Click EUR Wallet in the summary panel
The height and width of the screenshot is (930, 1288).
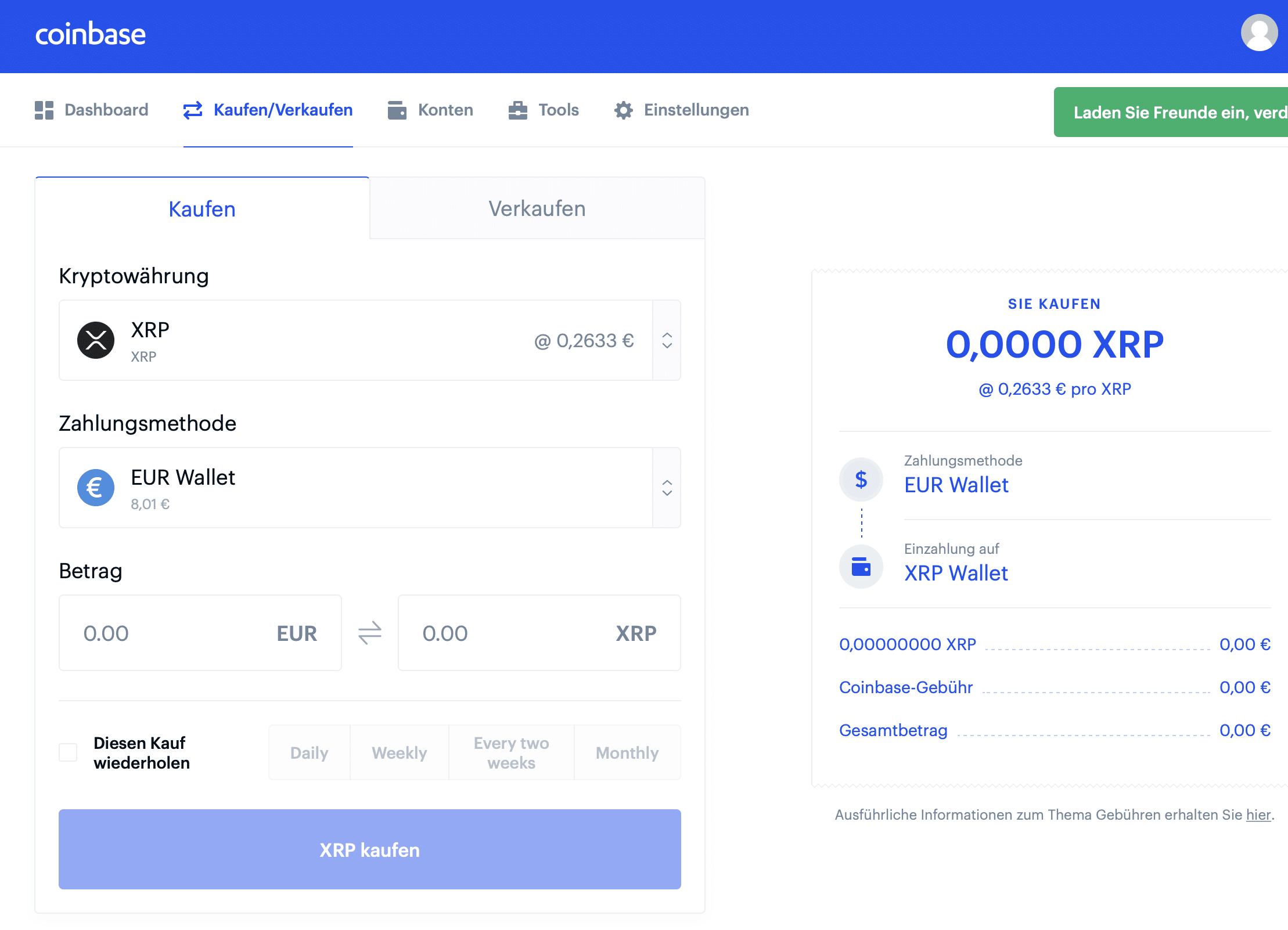[x=956, y=485]
